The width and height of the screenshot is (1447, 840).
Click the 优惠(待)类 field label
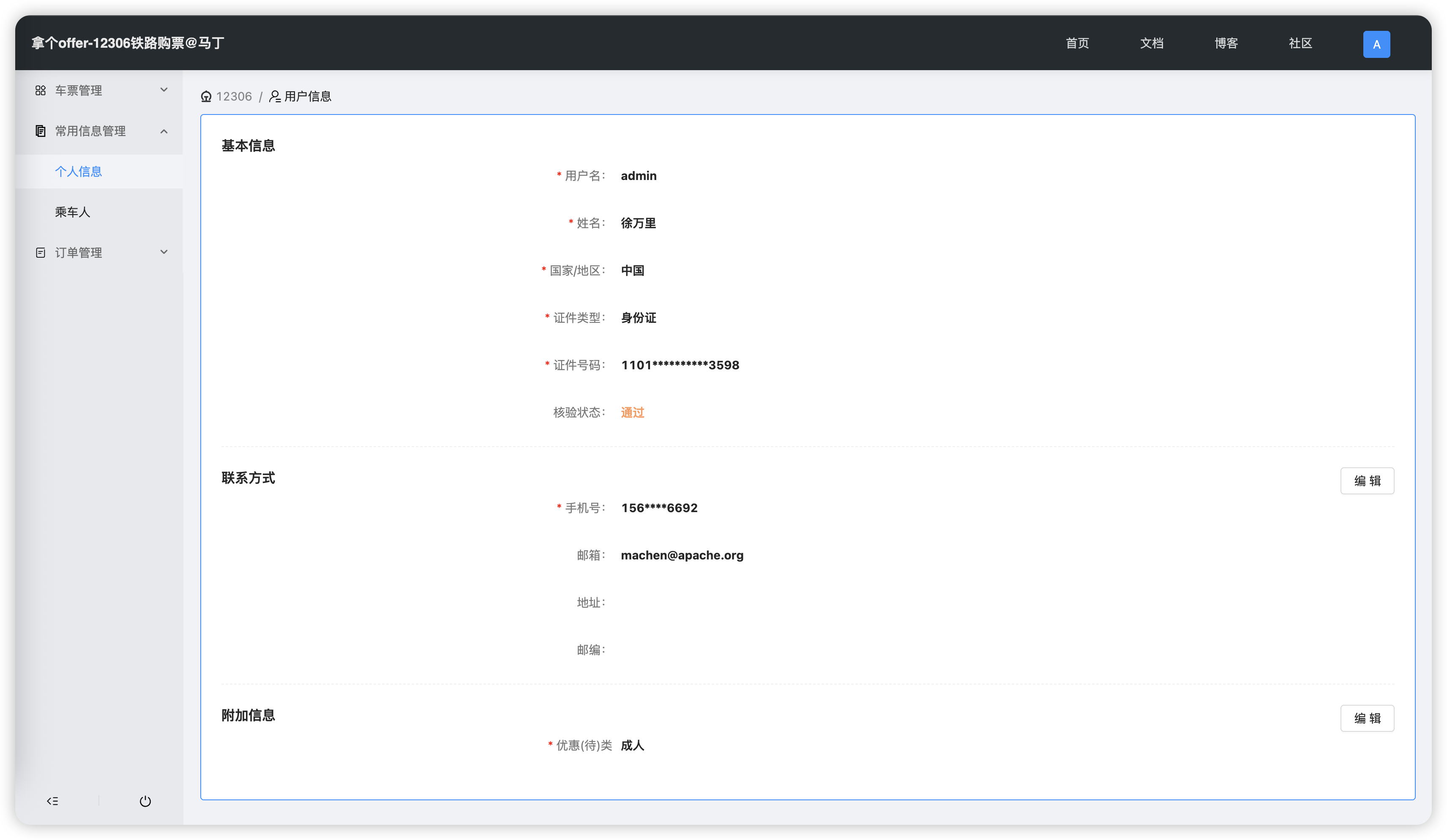583,745
